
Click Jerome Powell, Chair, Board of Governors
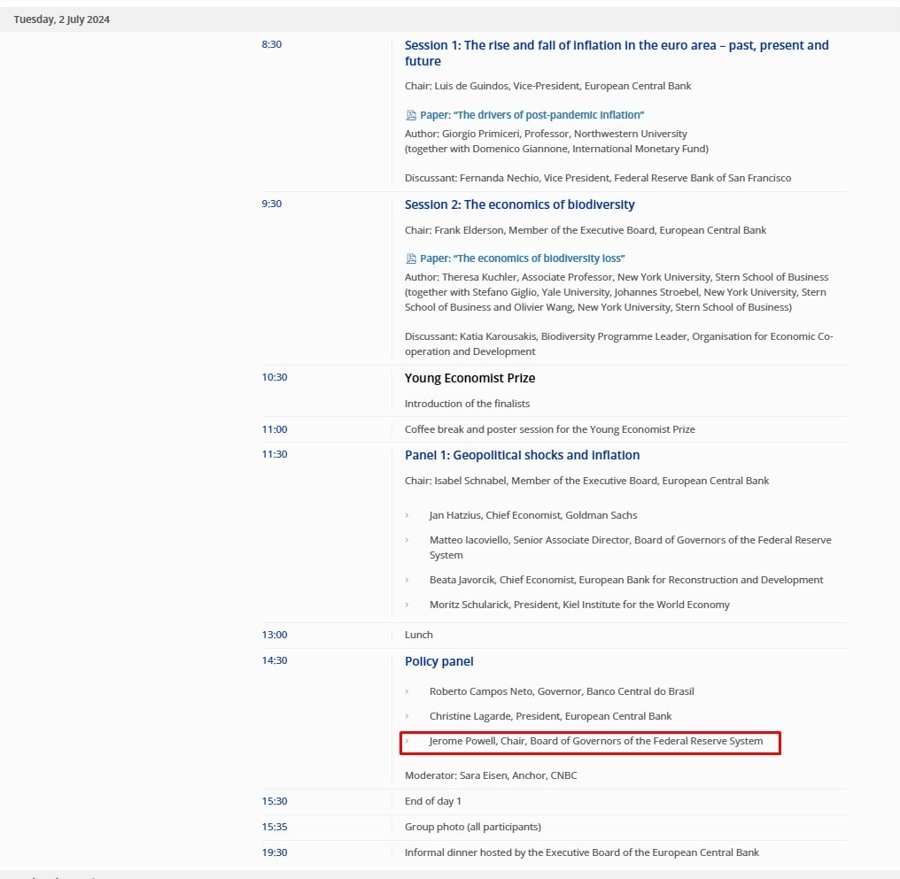[596, 741]
